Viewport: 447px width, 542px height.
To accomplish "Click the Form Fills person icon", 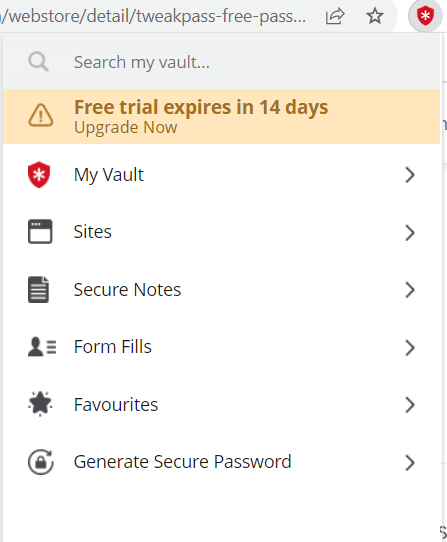I will tap(42, 347).
